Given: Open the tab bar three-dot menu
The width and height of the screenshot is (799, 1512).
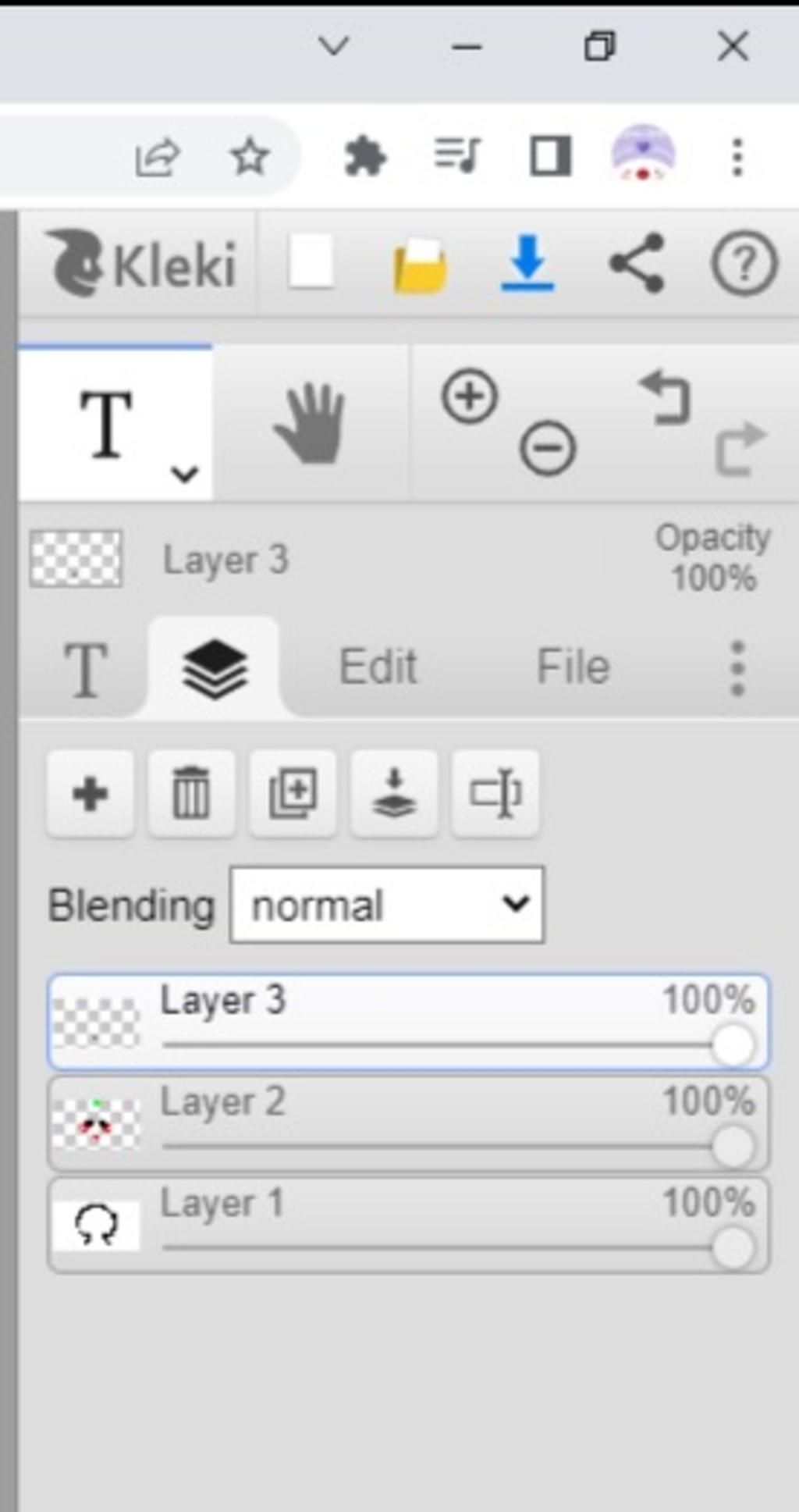Looking at the screenshot, I should (737, 668).
